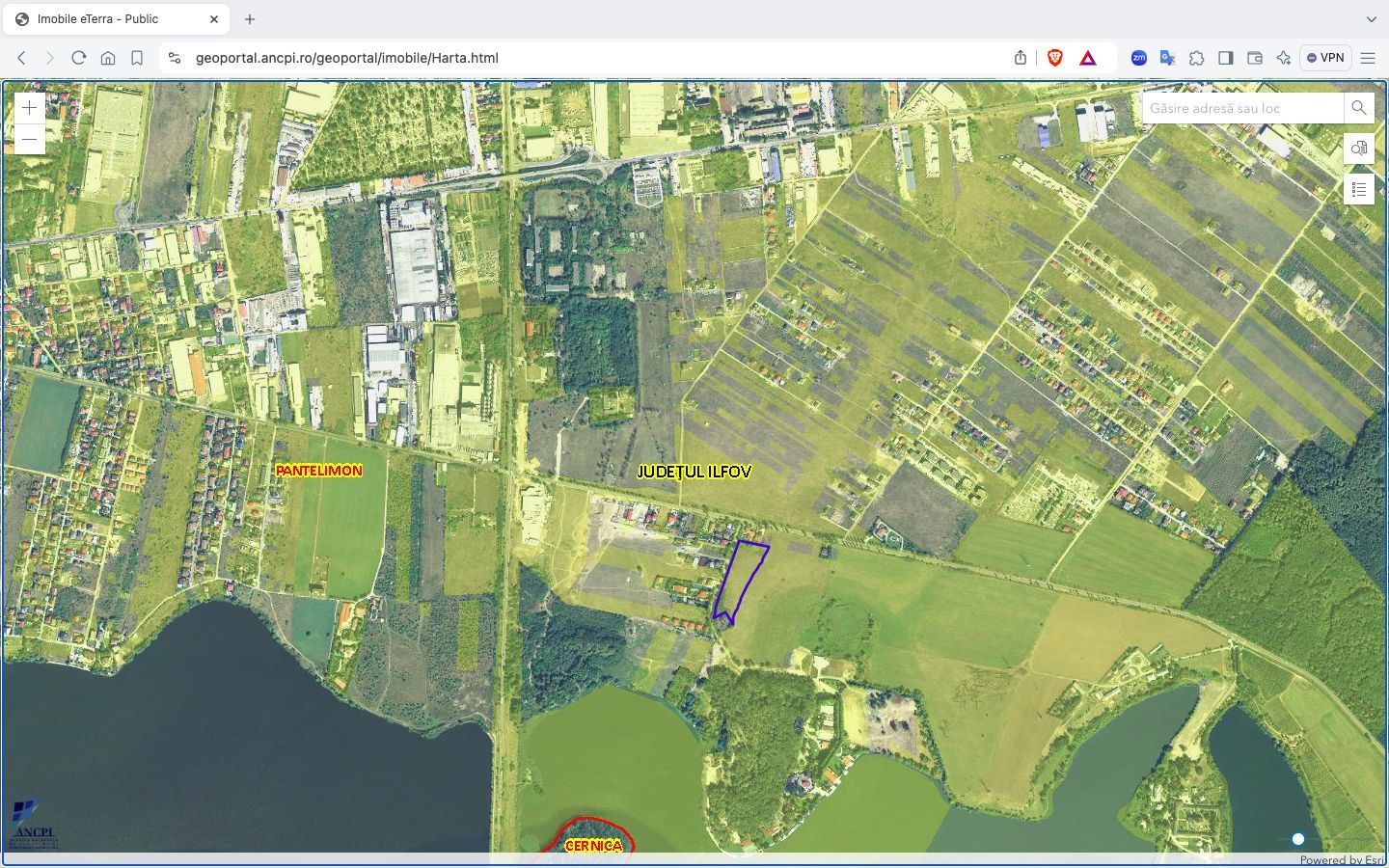
Task: Toggle the browser sidebar panel
Action: (1226, 58)
